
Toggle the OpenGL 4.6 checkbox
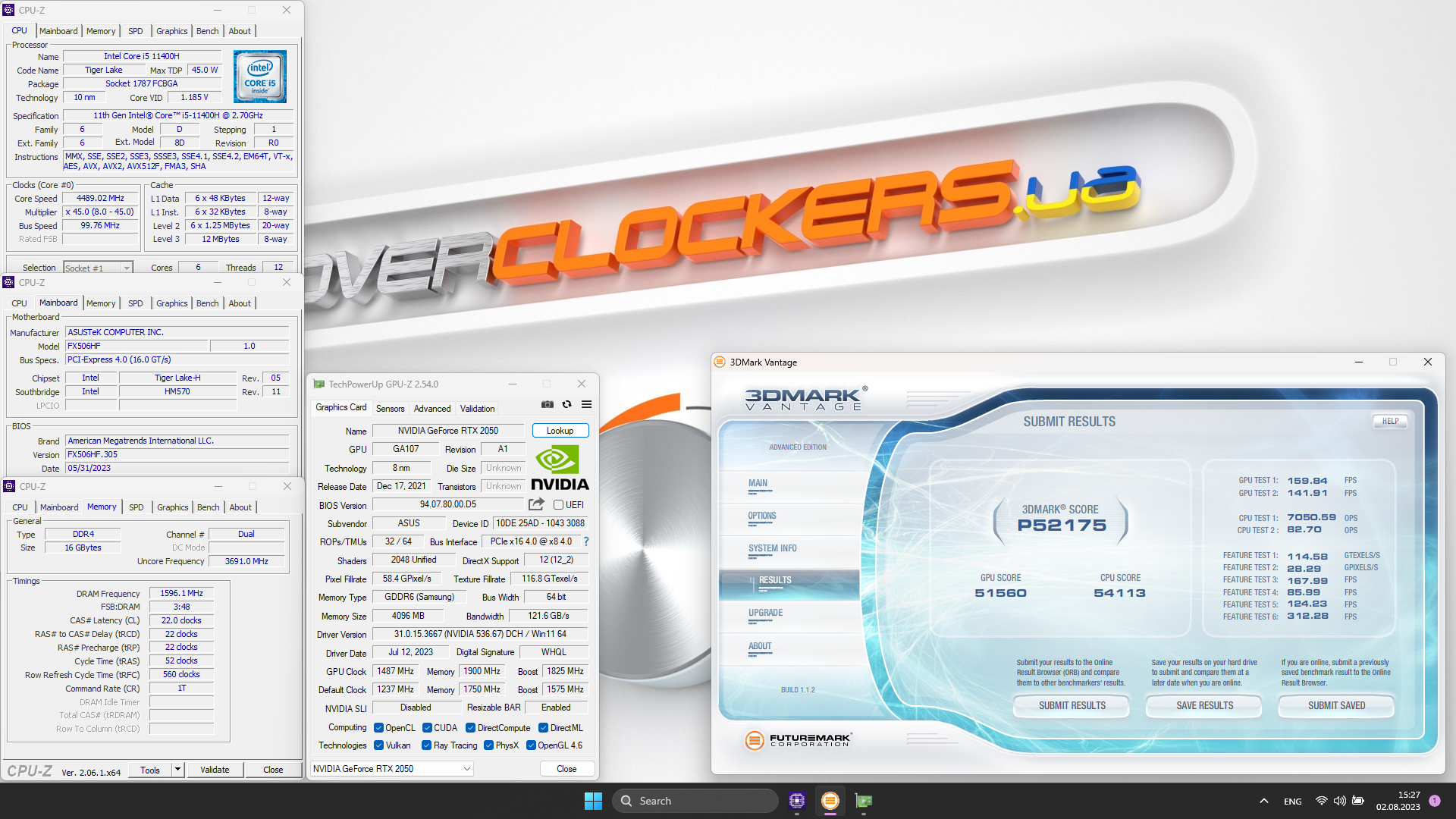click(x=531, y=745)
